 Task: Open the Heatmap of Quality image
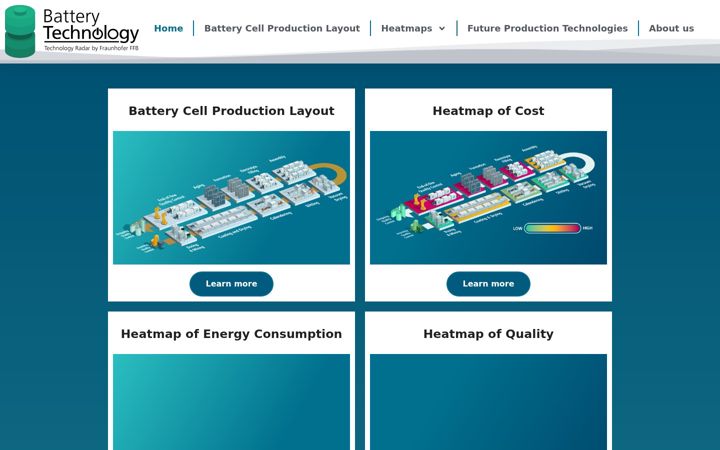point(489,402)
